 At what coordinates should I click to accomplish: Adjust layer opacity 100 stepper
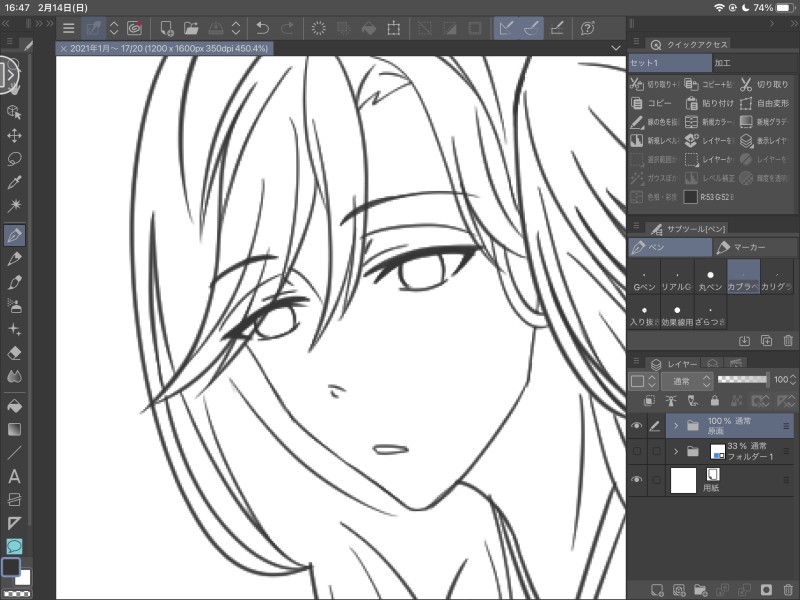tap(792, 380)
